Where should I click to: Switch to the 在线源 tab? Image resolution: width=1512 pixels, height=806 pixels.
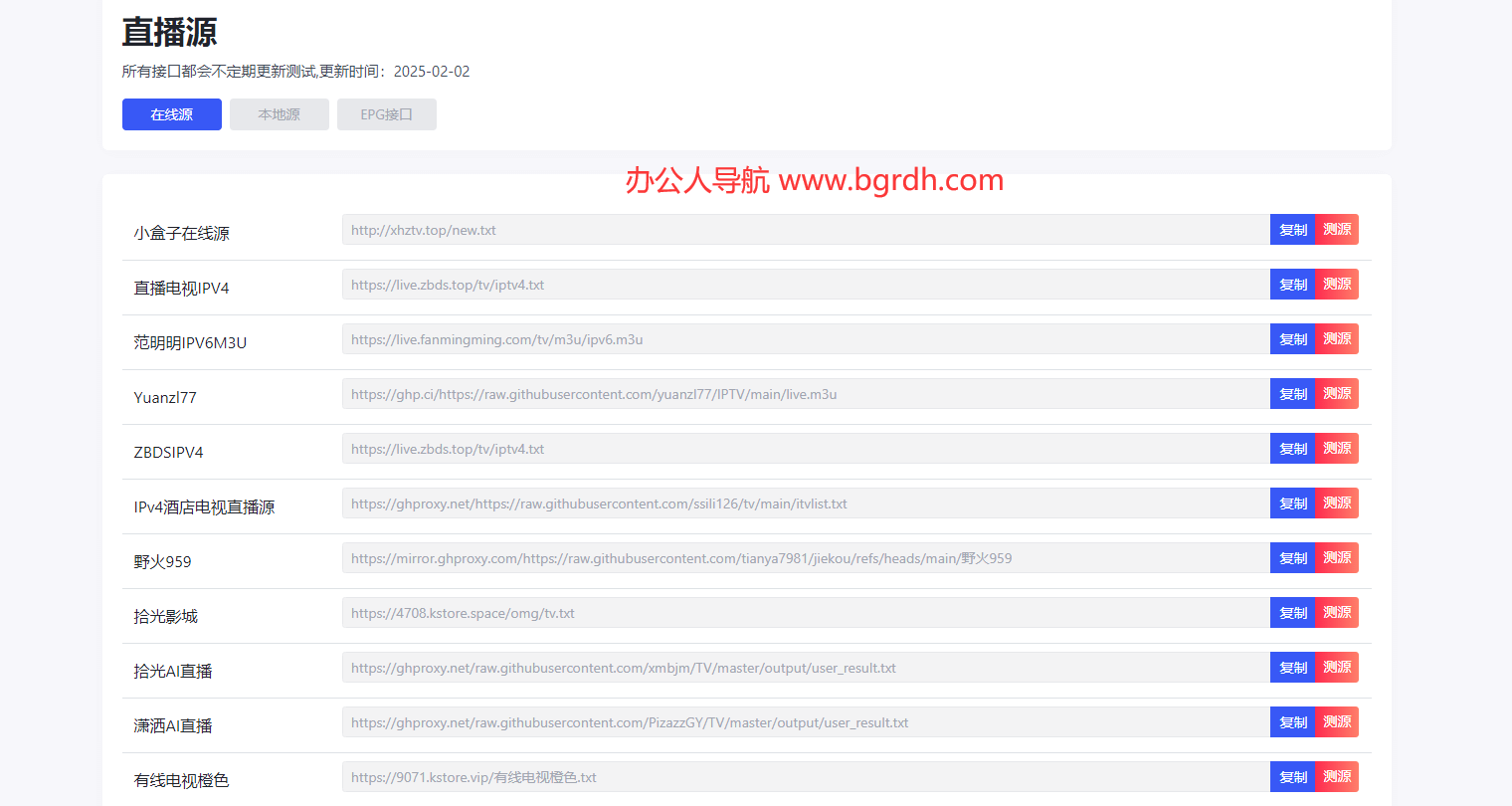coord(171,114)
